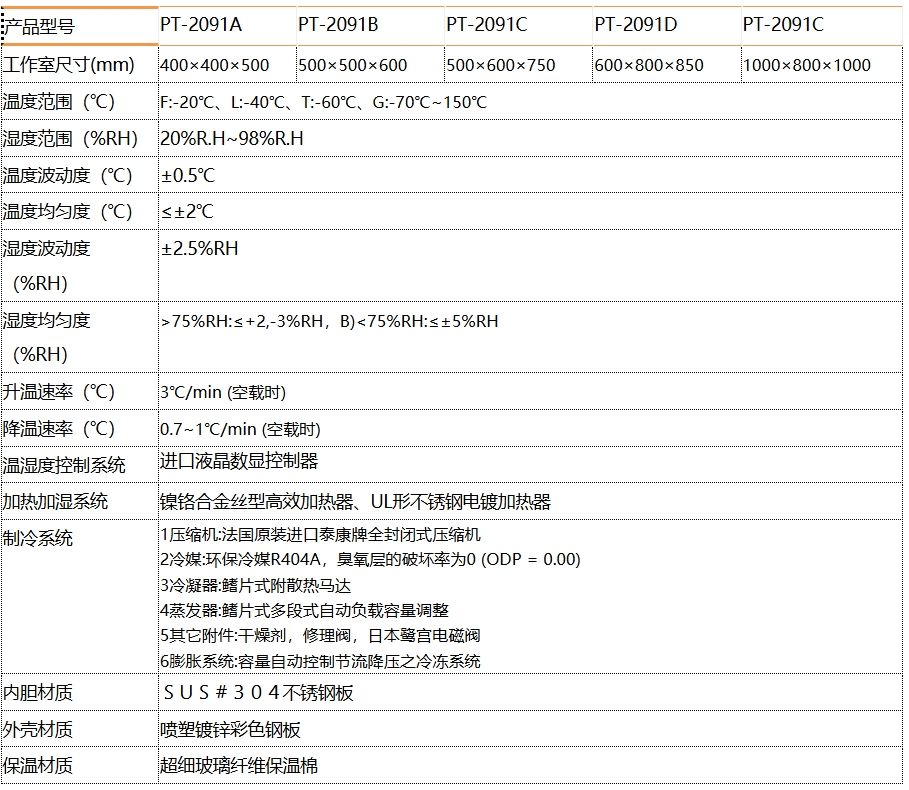Select the 超细玻璃纤维保温棉 insulation cell
Viewport: 909px width, 790px height.
(x=240, y=767)
